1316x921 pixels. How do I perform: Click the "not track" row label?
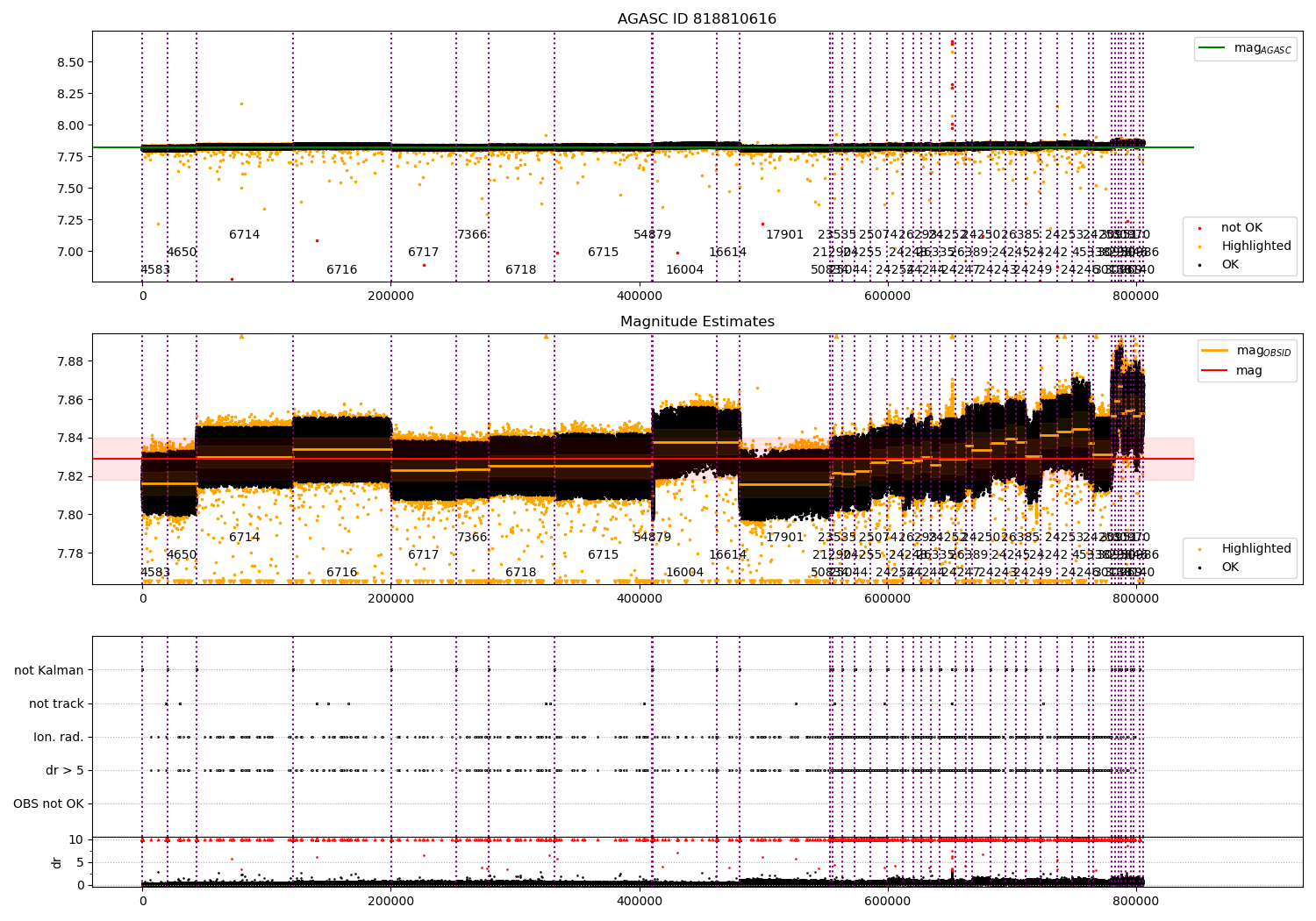point(56,704)
